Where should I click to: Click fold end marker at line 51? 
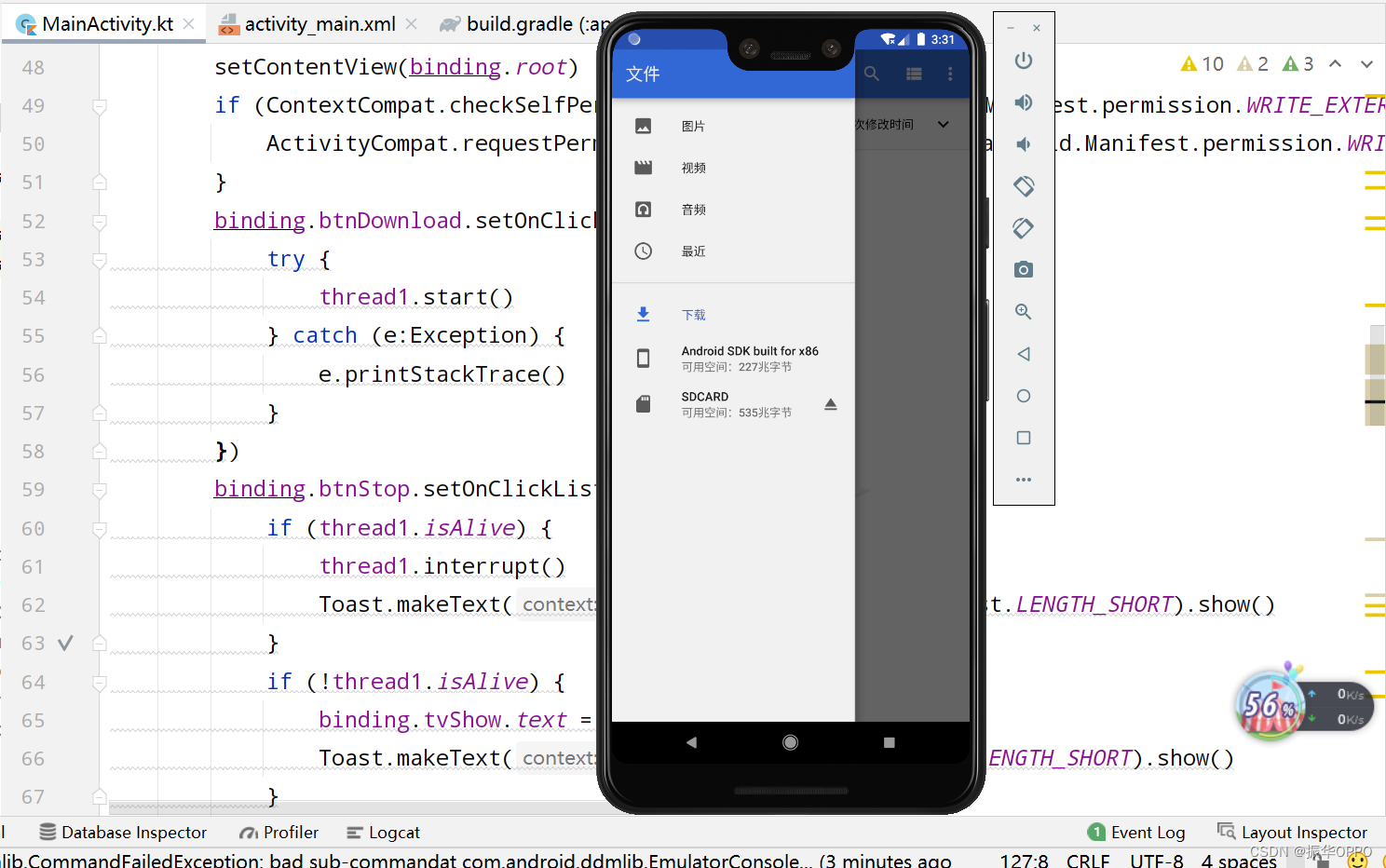(x=100, y=183)
